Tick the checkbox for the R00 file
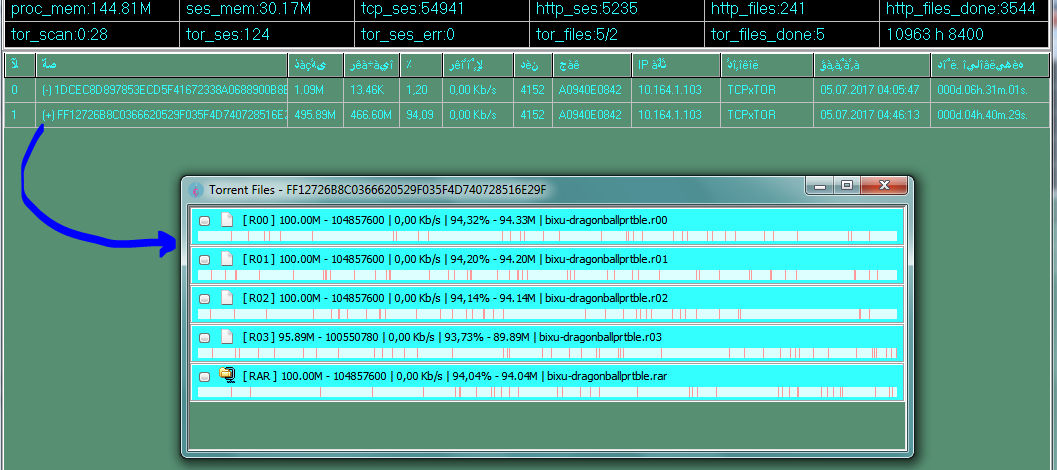1057x470 pixels. (x=205, y=221)
